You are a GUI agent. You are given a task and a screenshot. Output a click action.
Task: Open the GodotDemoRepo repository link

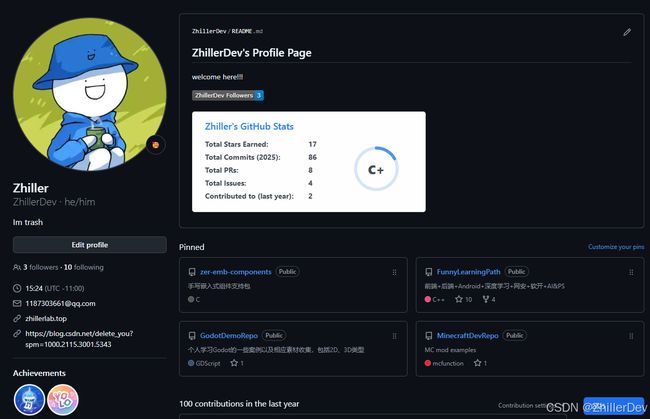229,336
